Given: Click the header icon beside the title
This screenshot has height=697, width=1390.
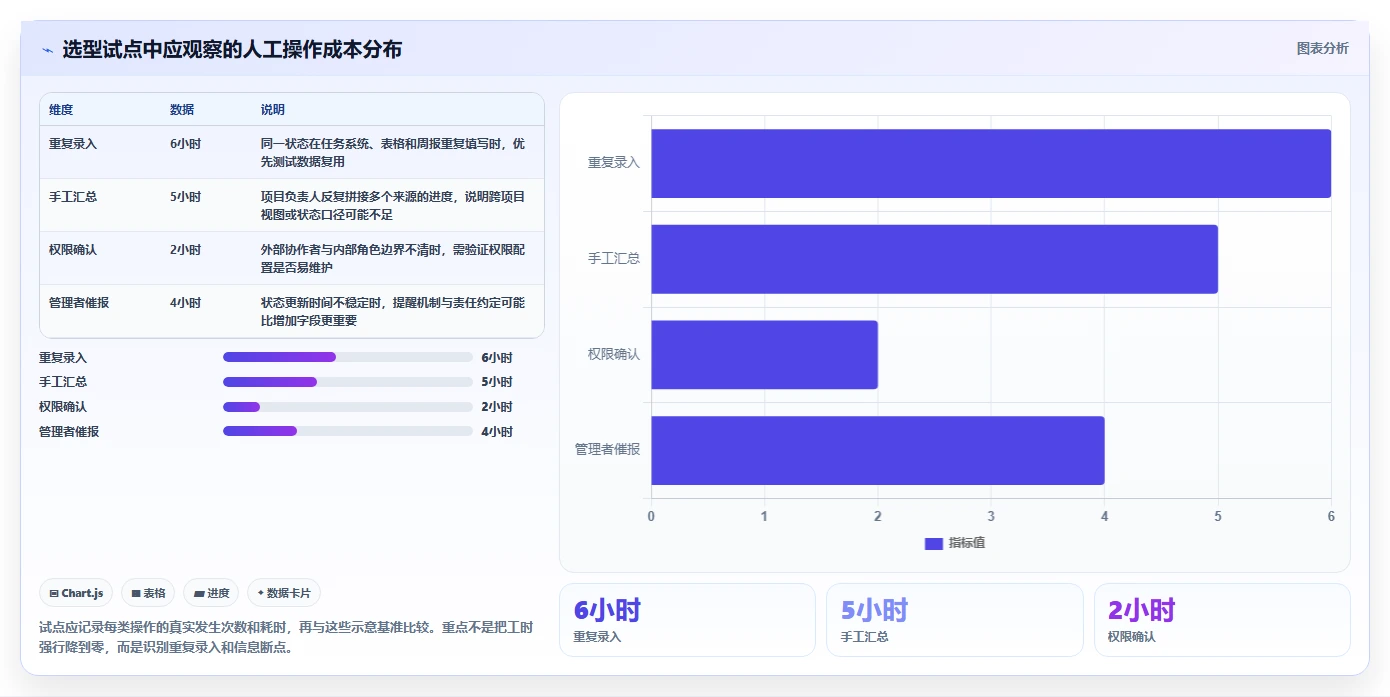Looking at the screenshot, I should (x=47, y=50).
